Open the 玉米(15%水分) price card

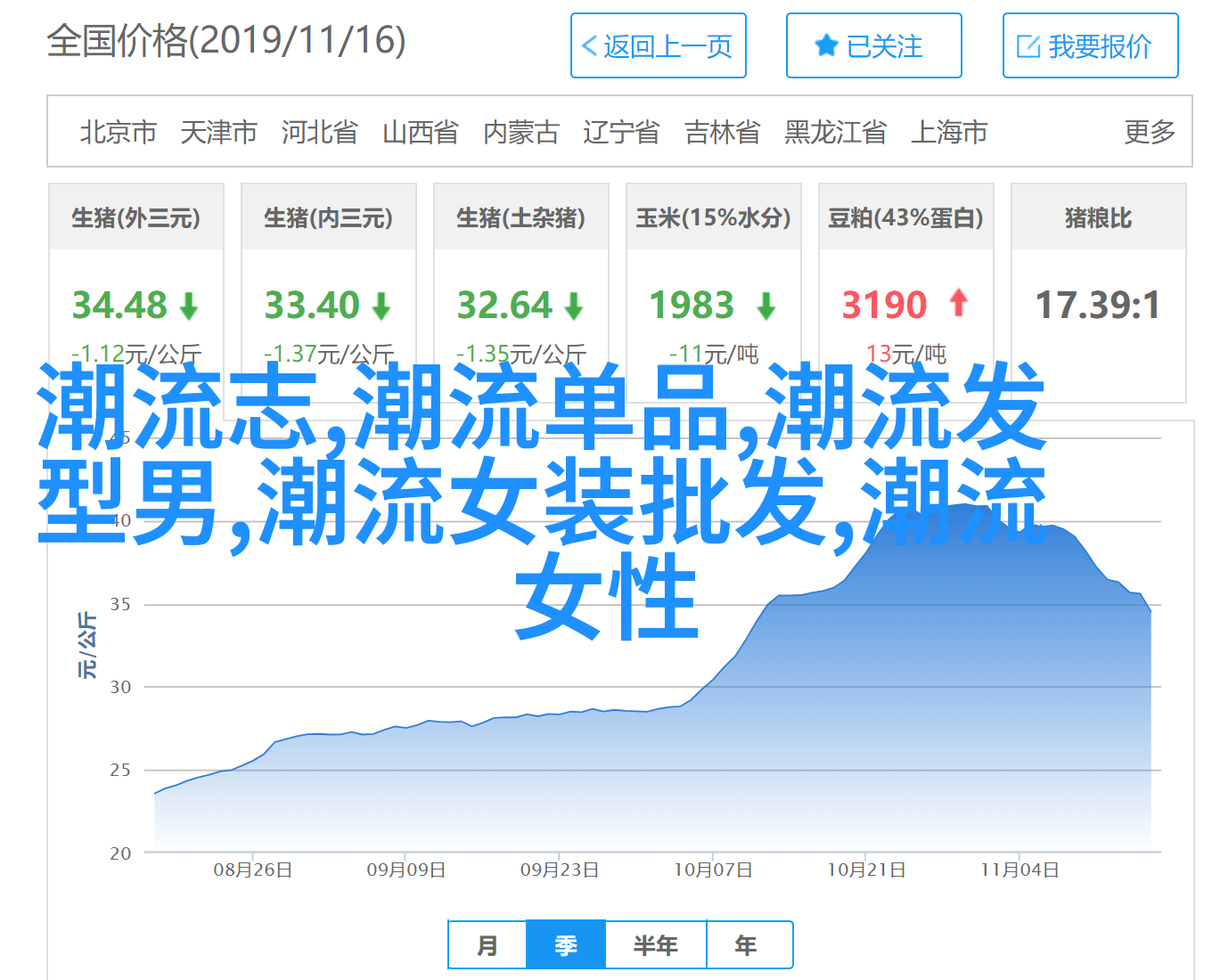(713, 217)
